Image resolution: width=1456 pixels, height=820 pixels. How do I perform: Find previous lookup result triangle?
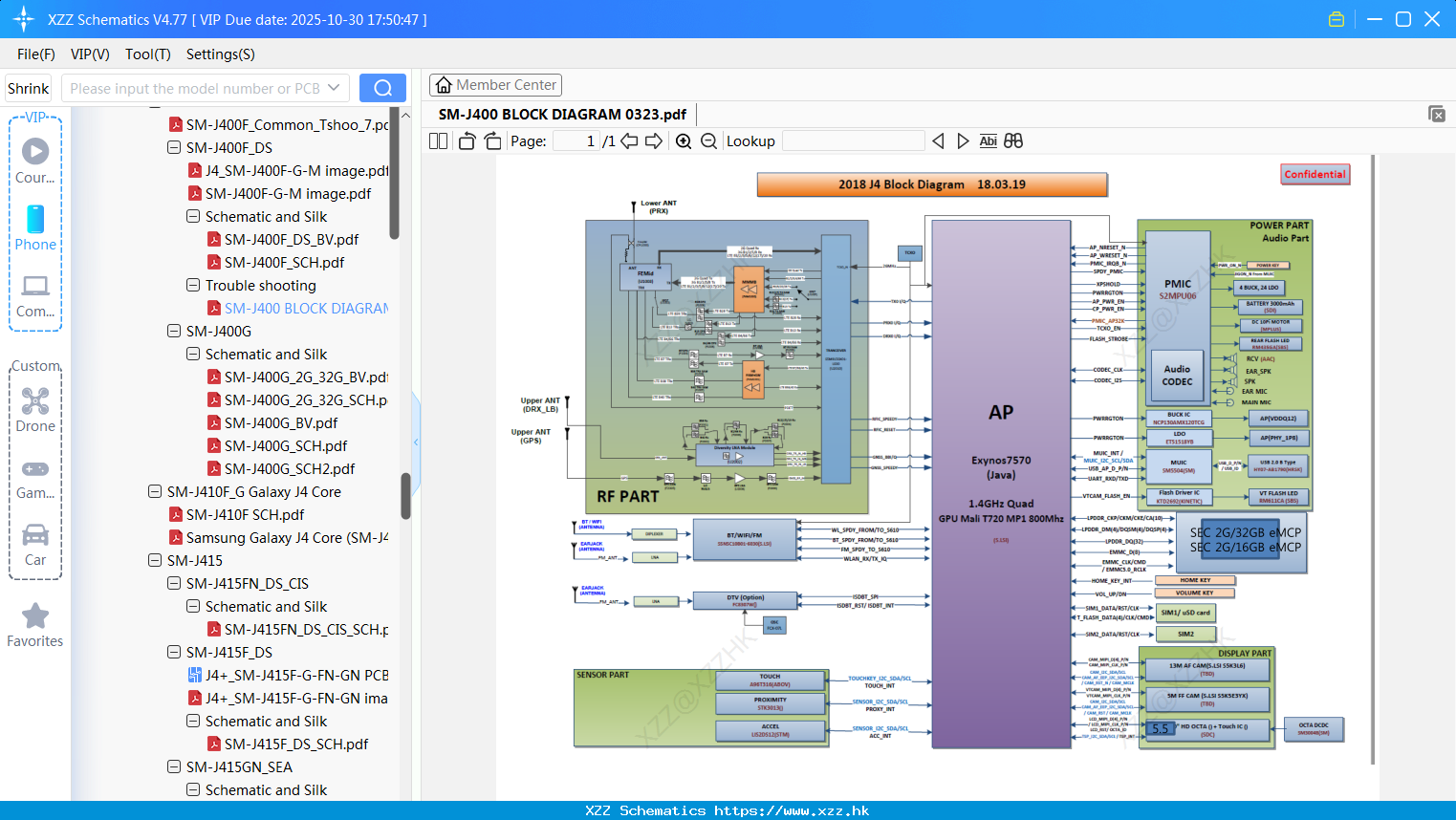pyautogui.click(x=938, y=141)
